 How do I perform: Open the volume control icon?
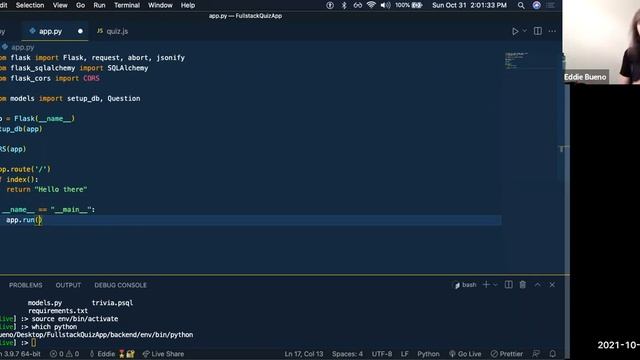click(x=385, y=5)
